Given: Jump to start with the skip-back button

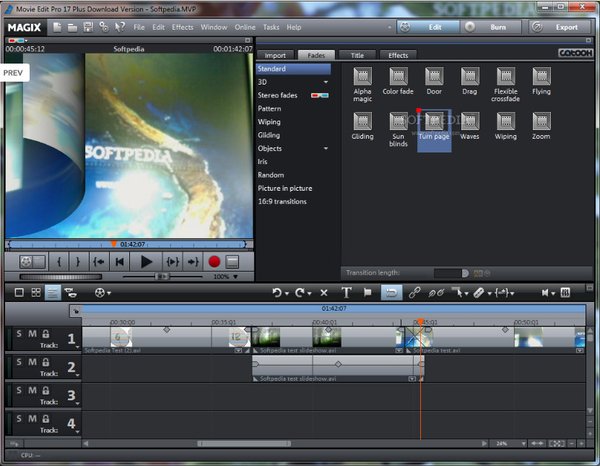Looking at the screenshot, I should (119, 261).
